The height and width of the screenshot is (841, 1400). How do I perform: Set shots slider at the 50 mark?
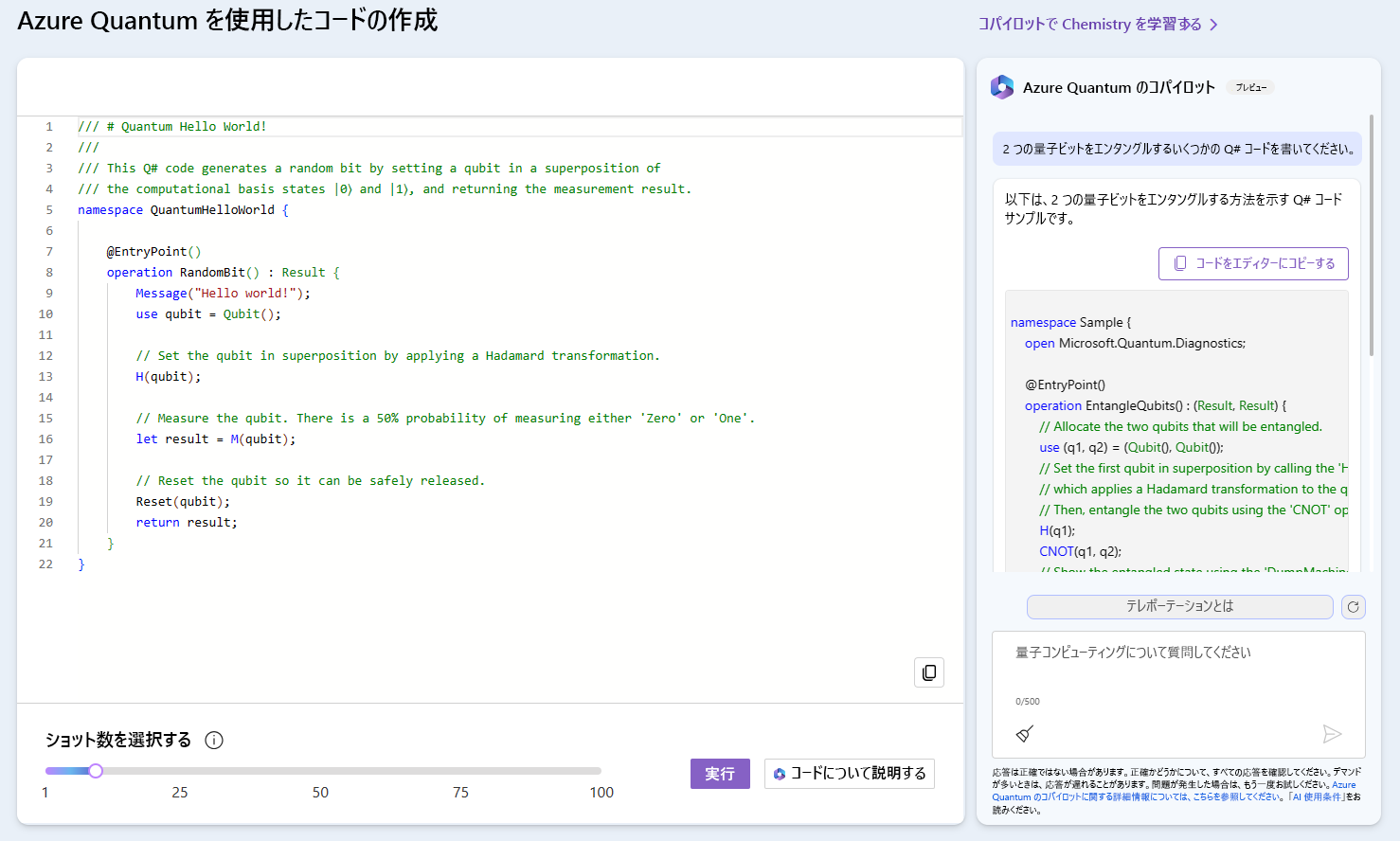pyautogui.click(x=321, y=771)
